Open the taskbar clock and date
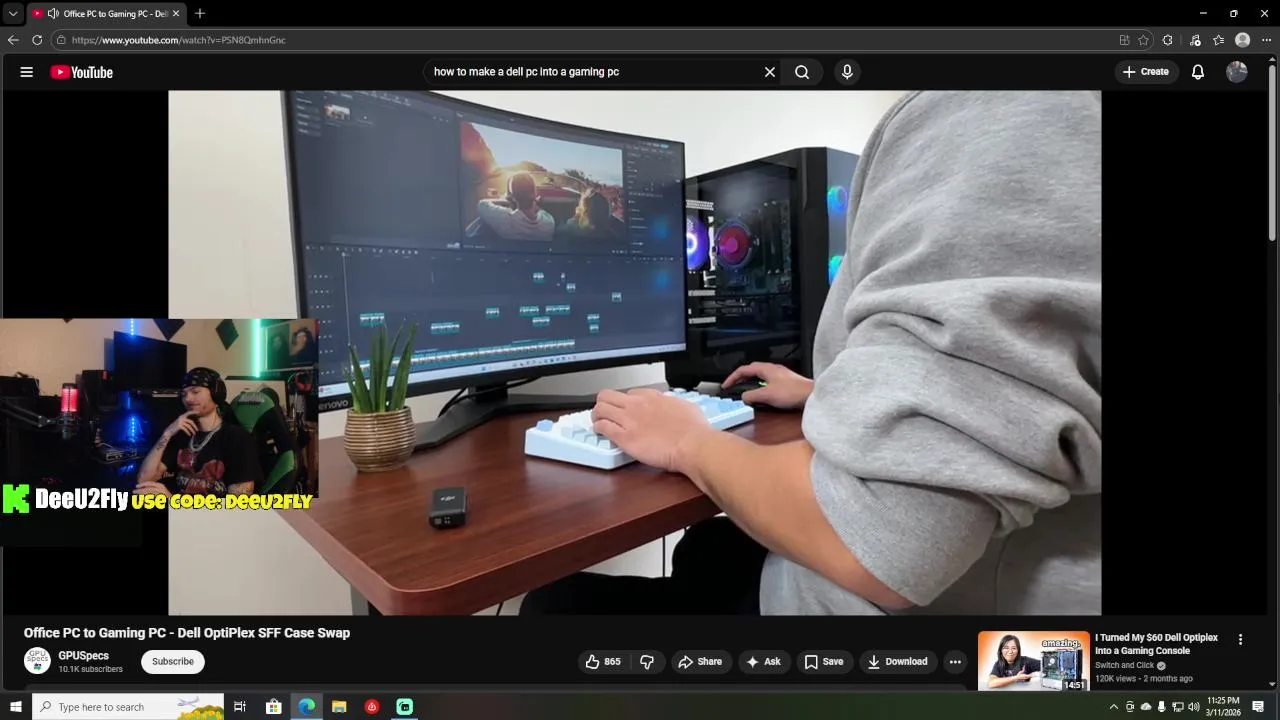This screenshot has width=1280, height=720. [x=1223, y=707]
